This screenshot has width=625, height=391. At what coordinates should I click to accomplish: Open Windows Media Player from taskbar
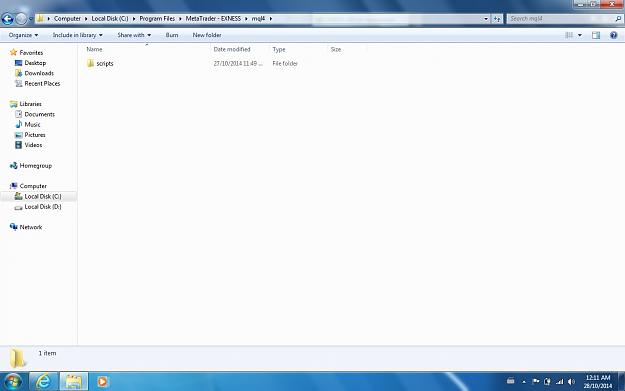(x=102, y=381)
